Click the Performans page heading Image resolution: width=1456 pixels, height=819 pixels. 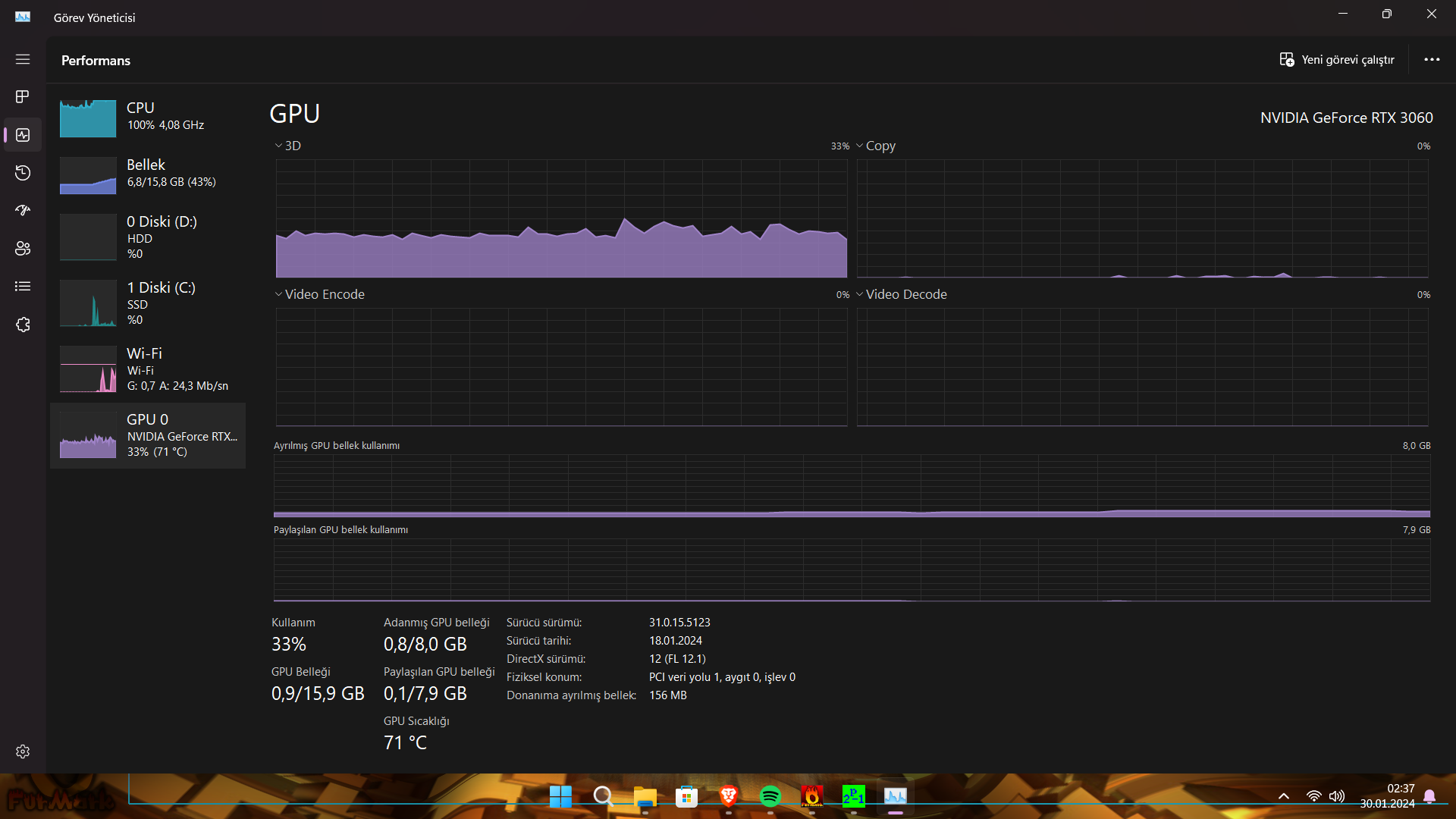(96, 61)
